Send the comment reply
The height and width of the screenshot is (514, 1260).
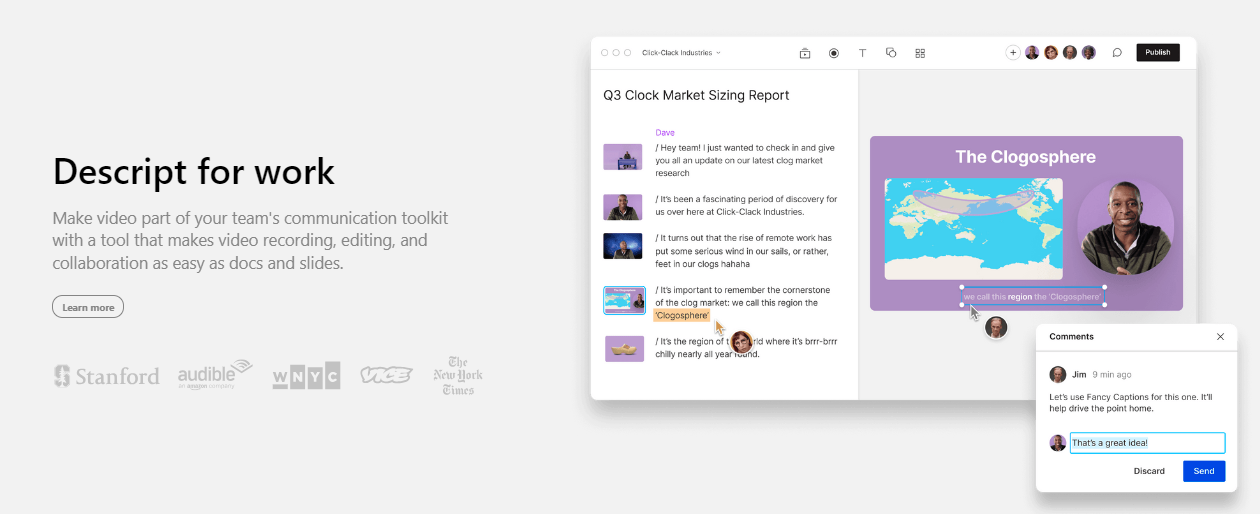[1203, 471]
